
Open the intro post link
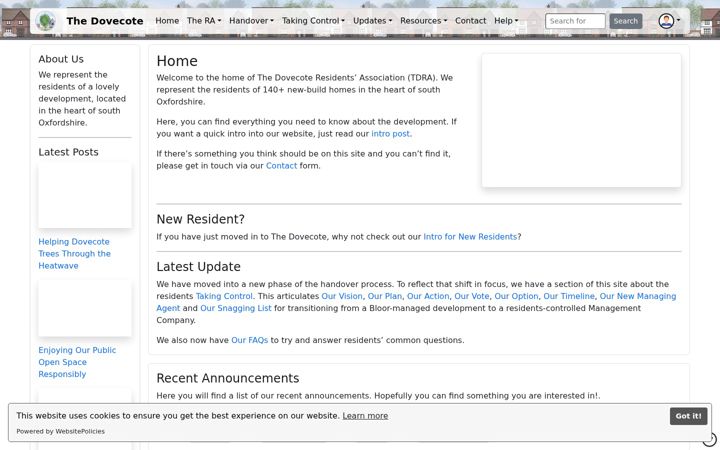pyautogui.click(x=390, y=134)
